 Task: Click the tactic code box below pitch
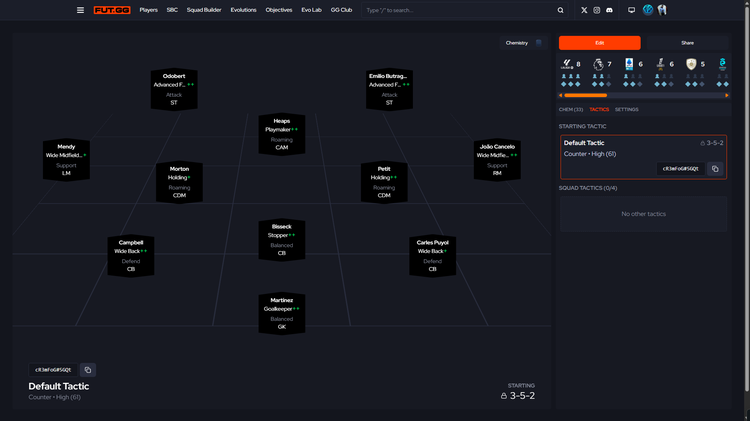click(53, 370)
